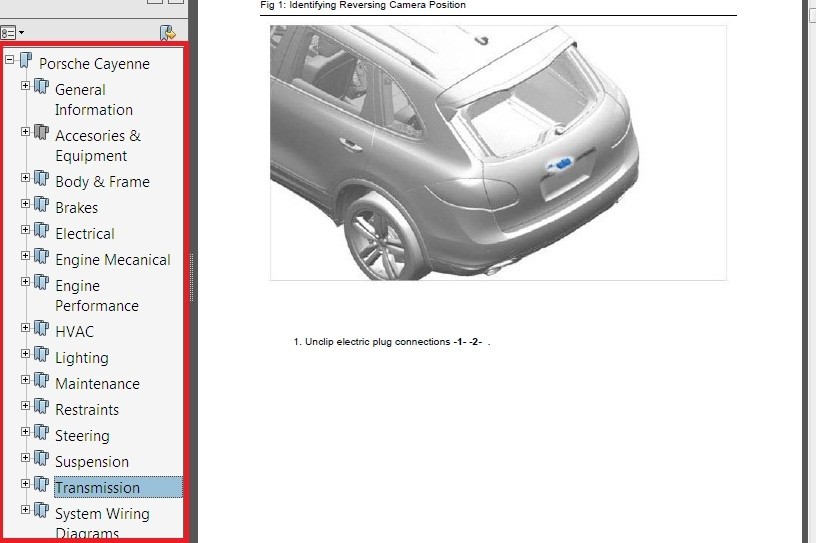Open the Body & Frame bookmark
Screen dimensions: 816x543
(103, 182)
